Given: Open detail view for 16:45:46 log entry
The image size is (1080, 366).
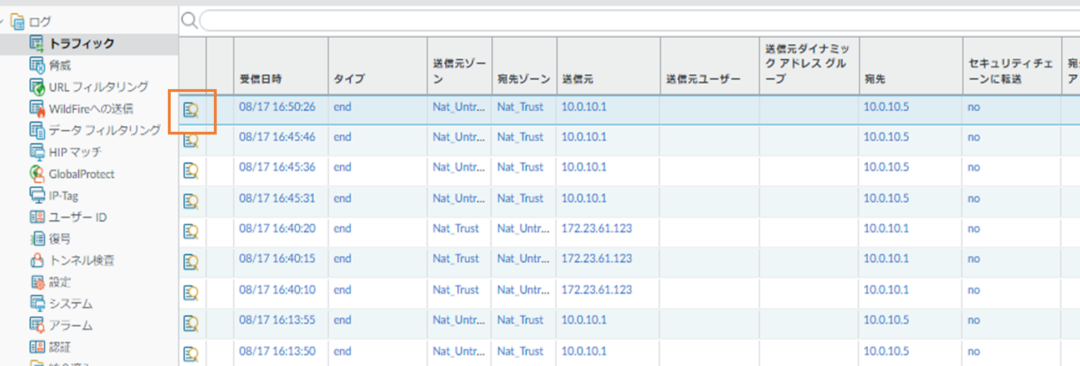Looking at the screenshot, I should 191,141.
